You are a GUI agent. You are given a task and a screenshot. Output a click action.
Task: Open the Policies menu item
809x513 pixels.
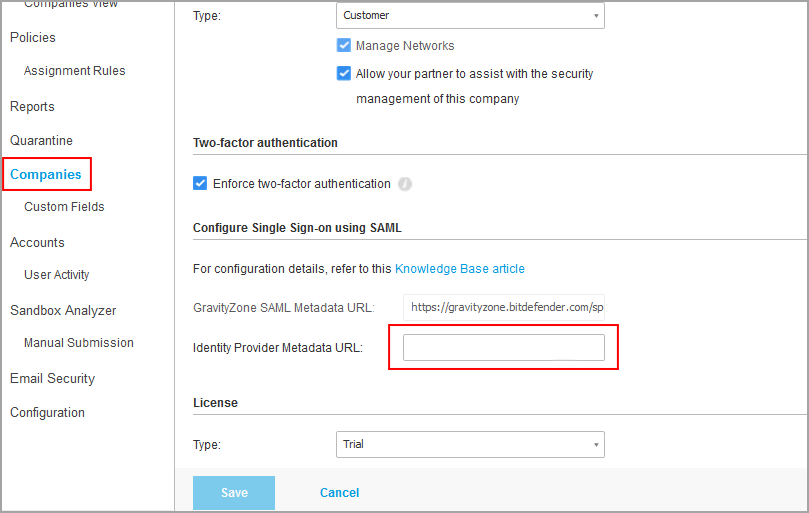33,38
